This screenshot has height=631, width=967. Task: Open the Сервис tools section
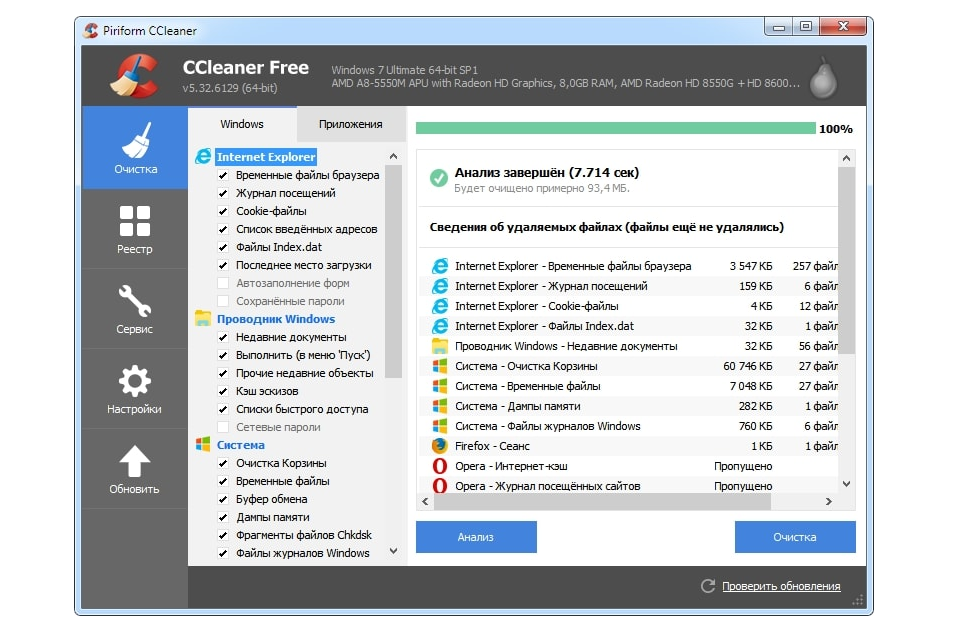point(134,309)
